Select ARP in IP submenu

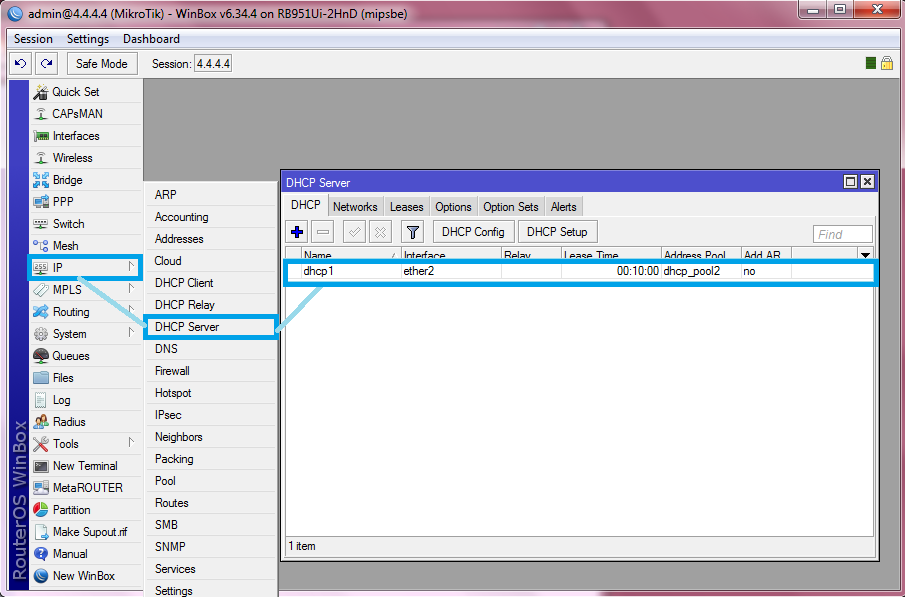(x=211, y=195)
